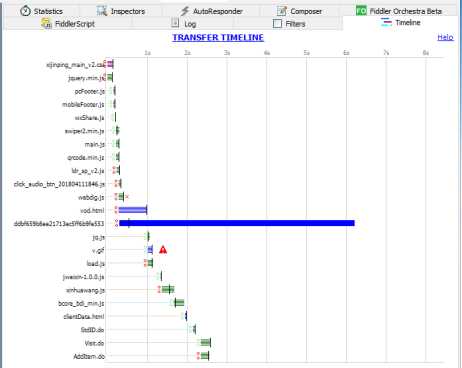The image size is (462, 368).
Task: Switch to the Inspectors tab
Action: click(x=121, y=11)
